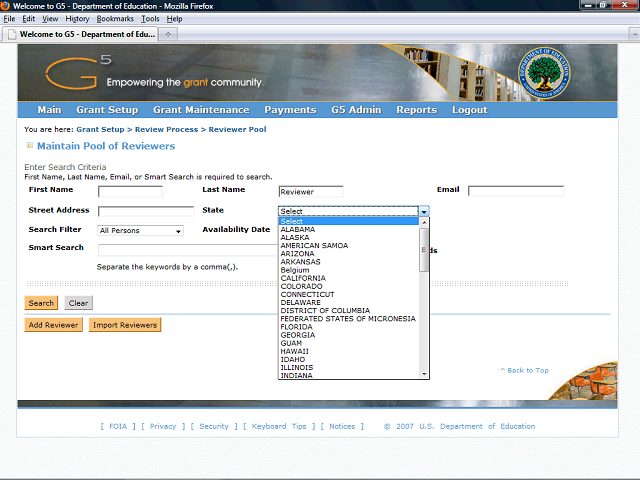Screen dimensions: 640x480
Task: Click the Department of Education seal
Action: click(544, 73)
